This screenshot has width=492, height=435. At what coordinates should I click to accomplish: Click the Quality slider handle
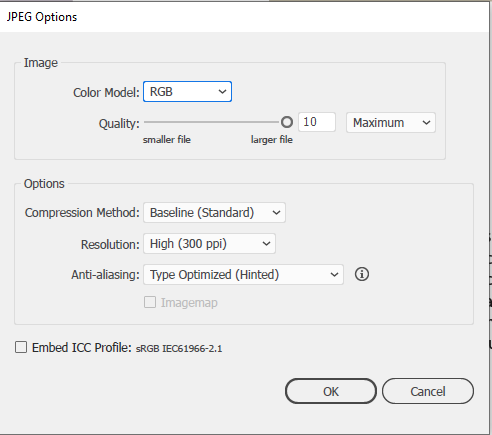287,122
